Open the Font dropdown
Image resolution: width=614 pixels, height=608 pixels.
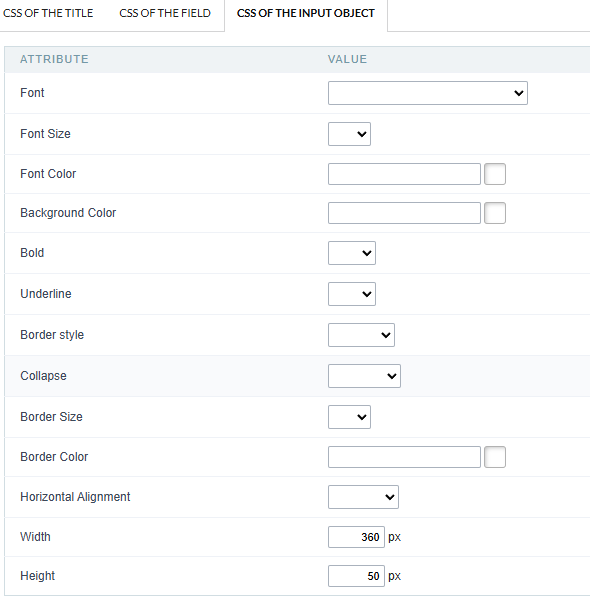[428, 93]
